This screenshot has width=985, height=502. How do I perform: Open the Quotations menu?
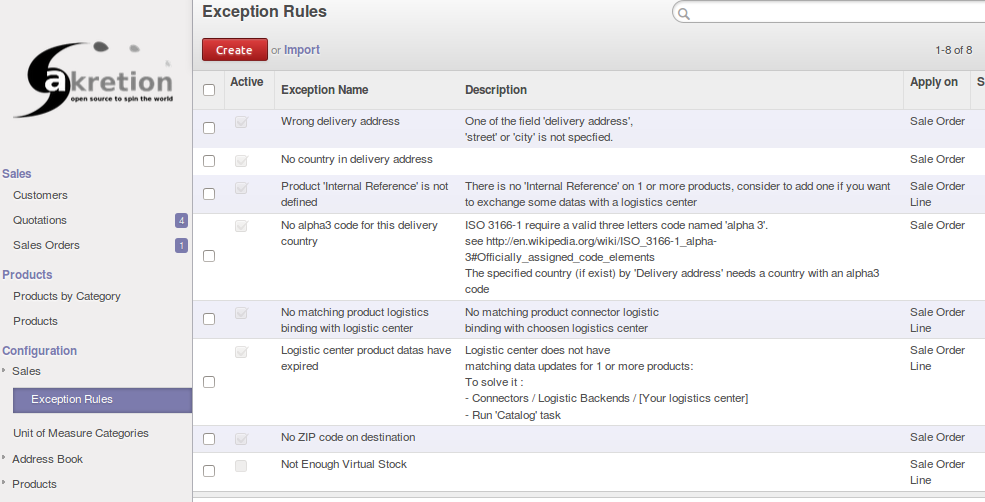coord(40,221)
